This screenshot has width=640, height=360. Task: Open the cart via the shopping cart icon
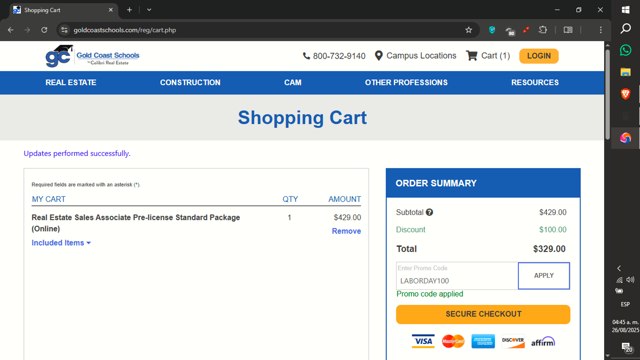tap(472, 56)
